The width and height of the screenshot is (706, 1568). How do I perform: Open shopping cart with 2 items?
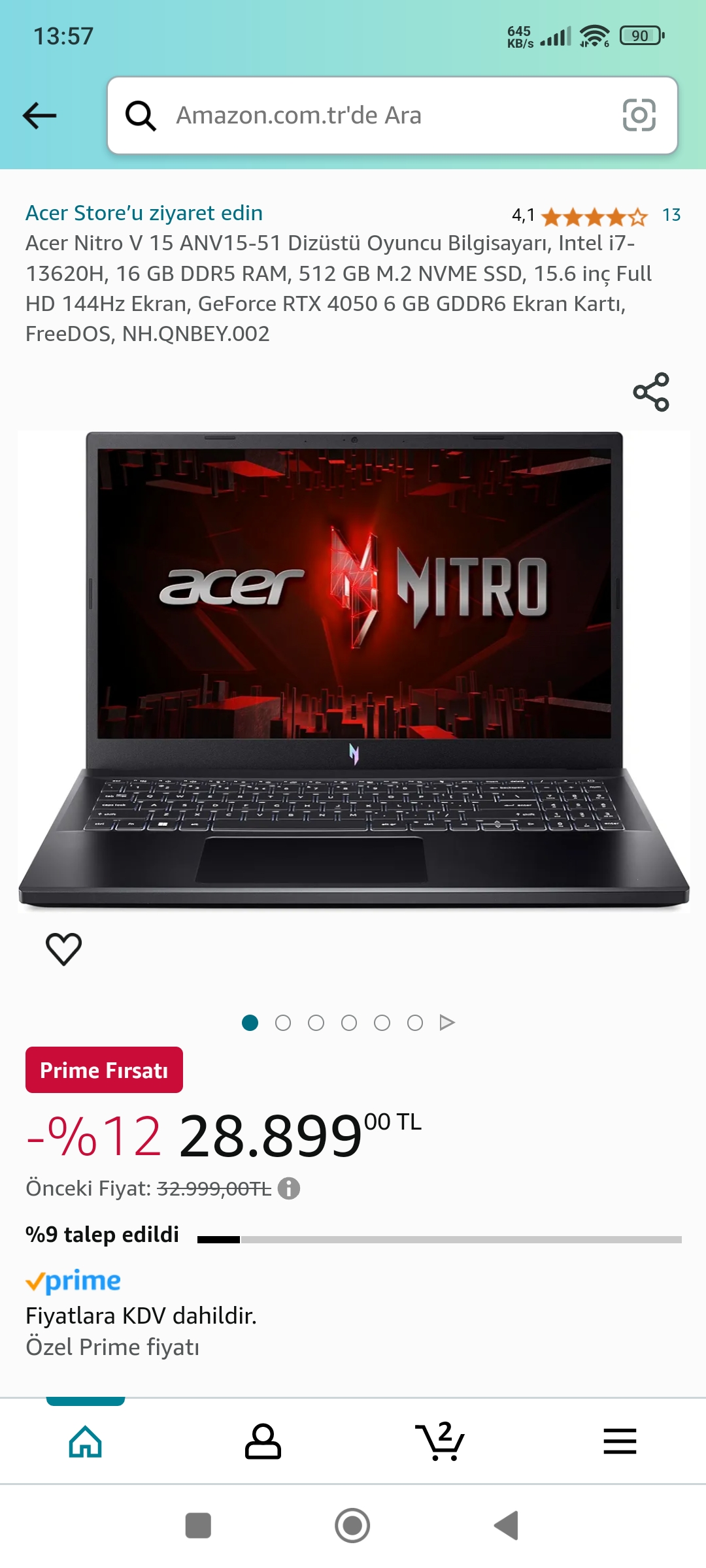click(x=440, y=1441)
